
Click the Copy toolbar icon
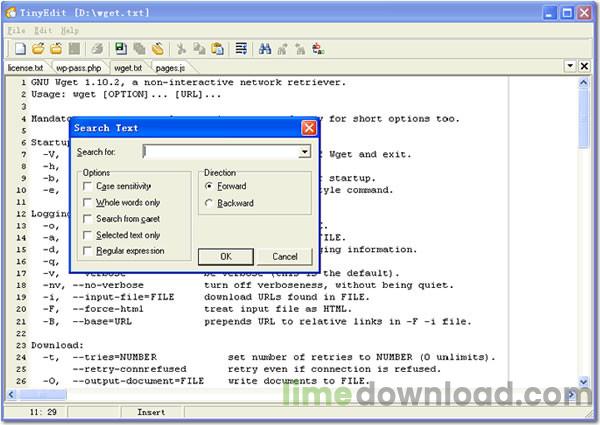[199, 49]
